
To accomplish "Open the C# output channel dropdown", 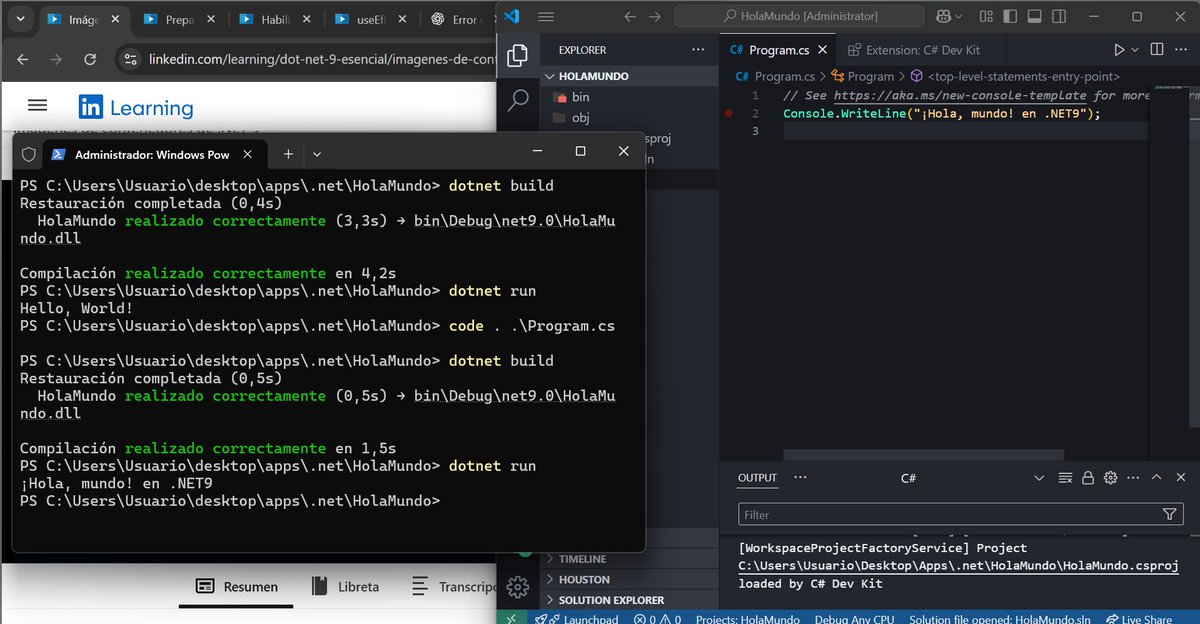I will tap(971, 478).
